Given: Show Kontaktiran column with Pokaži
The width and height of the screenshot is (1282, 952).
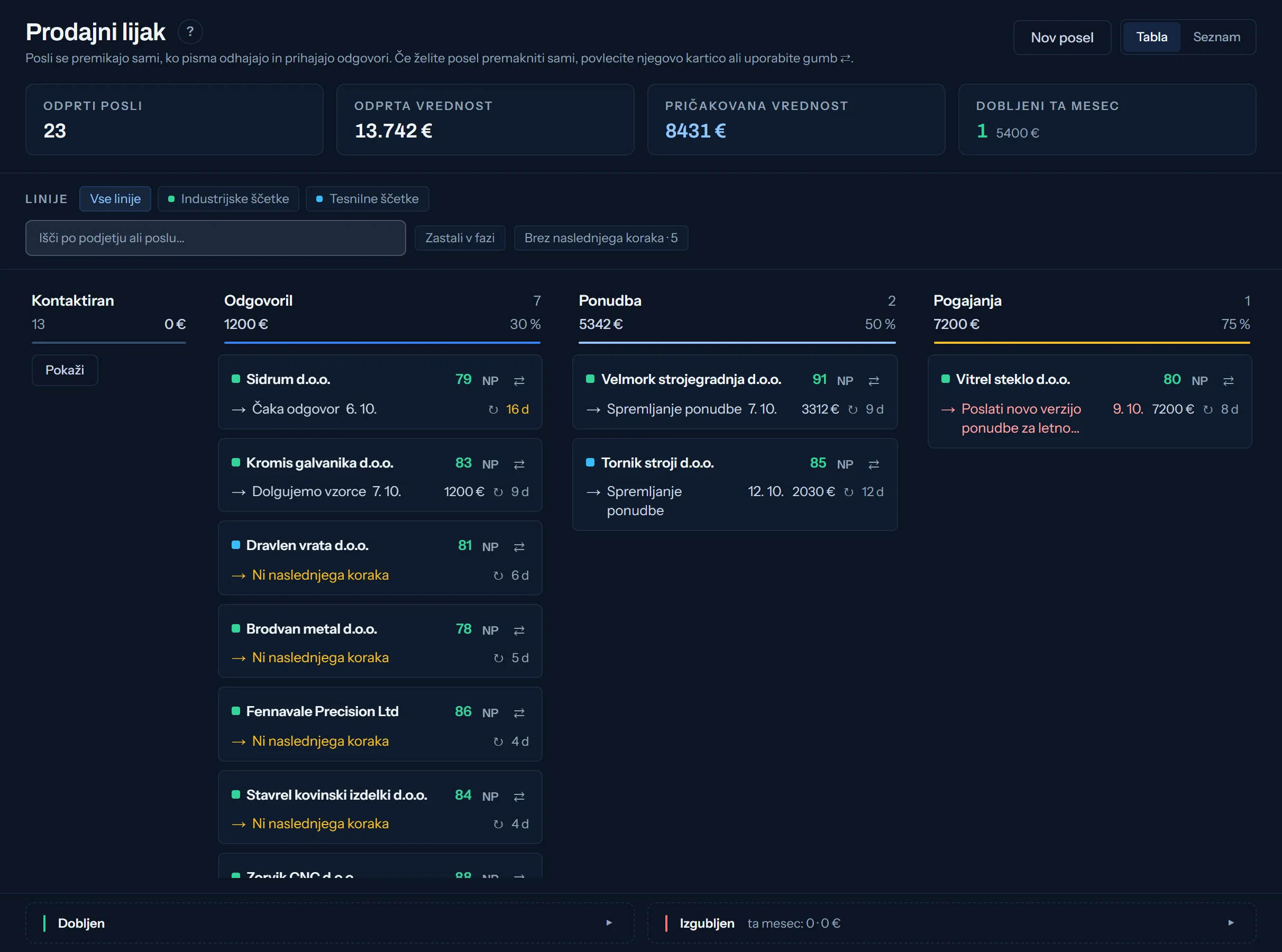Looking at the screenshot, I should tap(65, 370).
